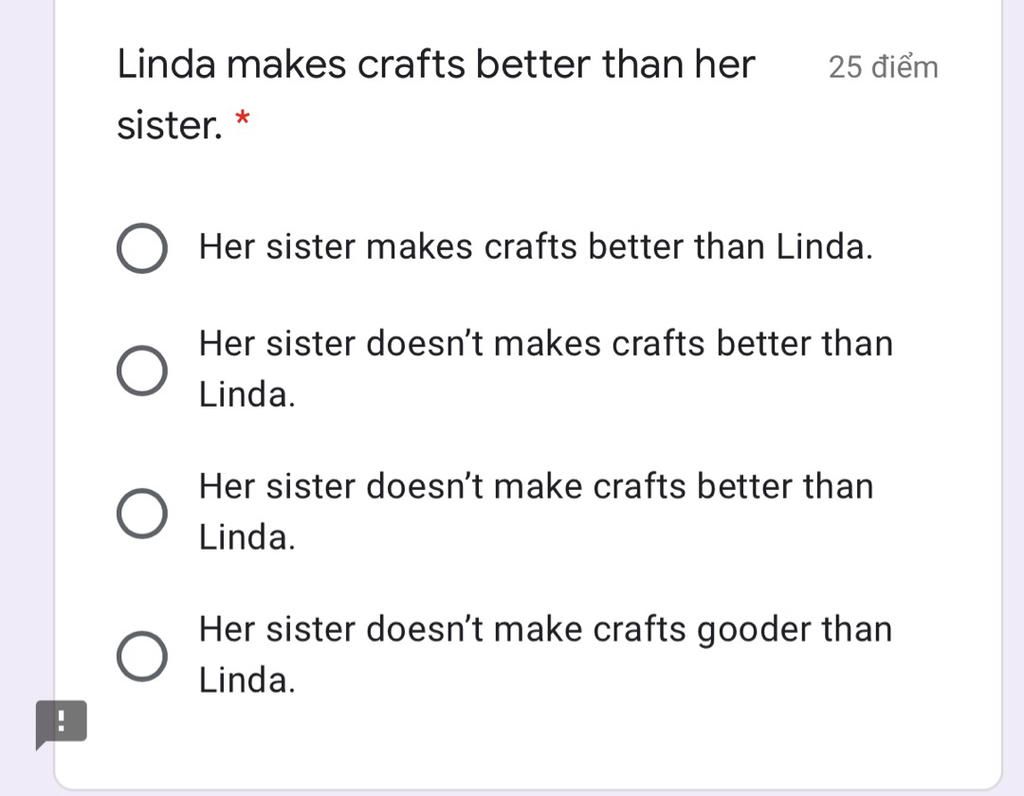The image size is (1024, 796).
Task: Click the red required asterisk
Action: pos(242,122)
